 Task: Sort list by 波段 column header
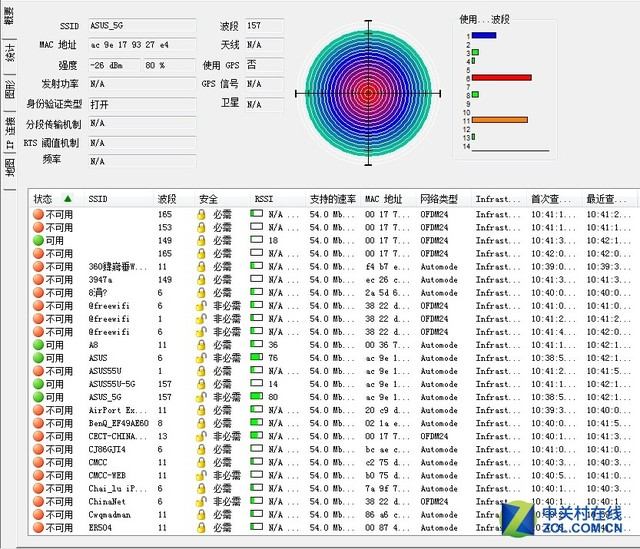click(173, 199)
